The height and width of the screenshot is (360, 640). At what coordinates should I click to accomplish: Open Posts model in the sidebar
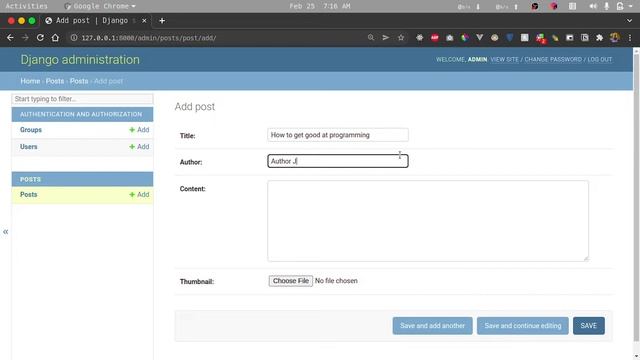(x=29, y=195)
